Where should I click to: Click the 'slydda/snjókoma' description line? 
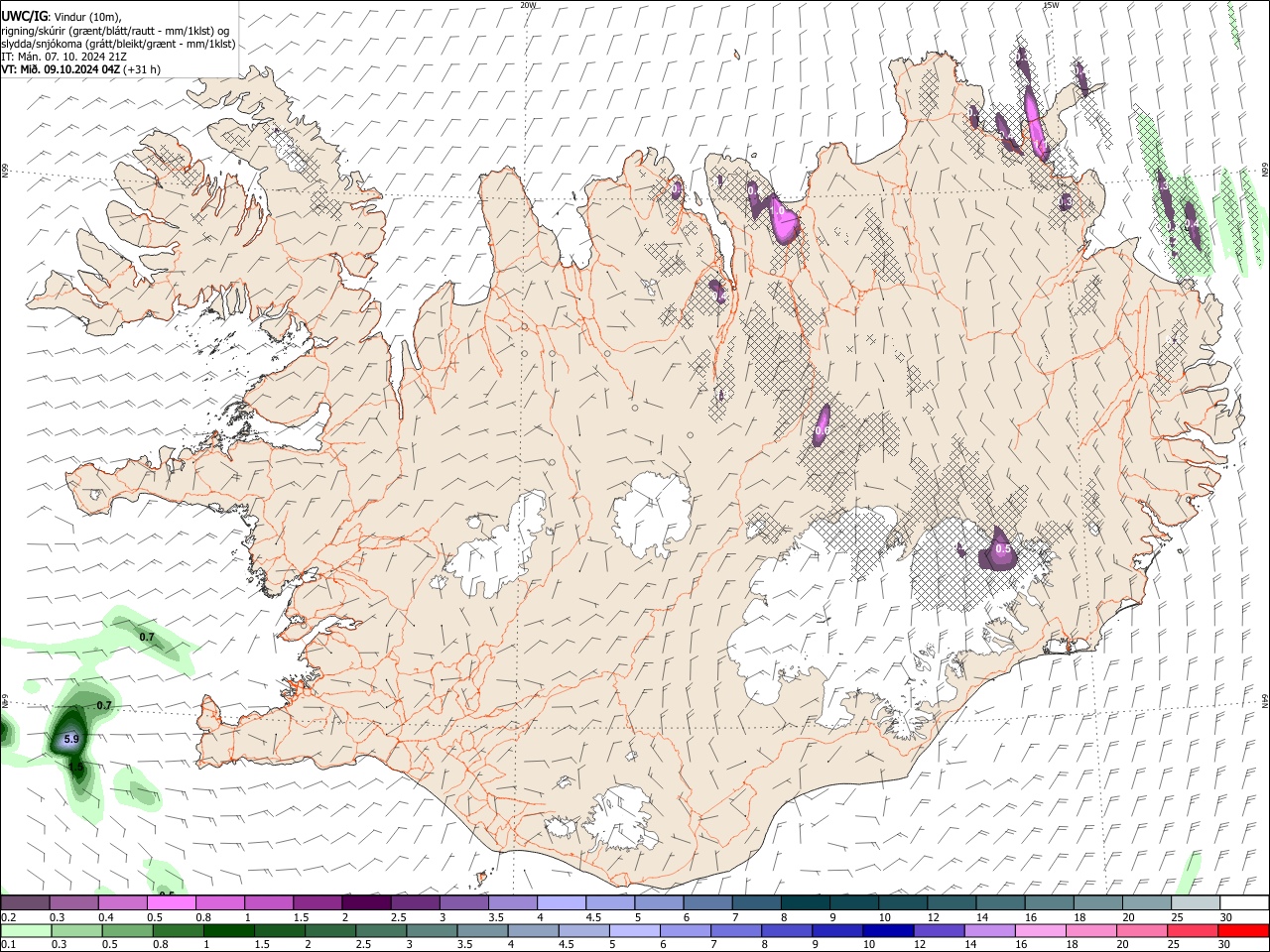(118, 44)
